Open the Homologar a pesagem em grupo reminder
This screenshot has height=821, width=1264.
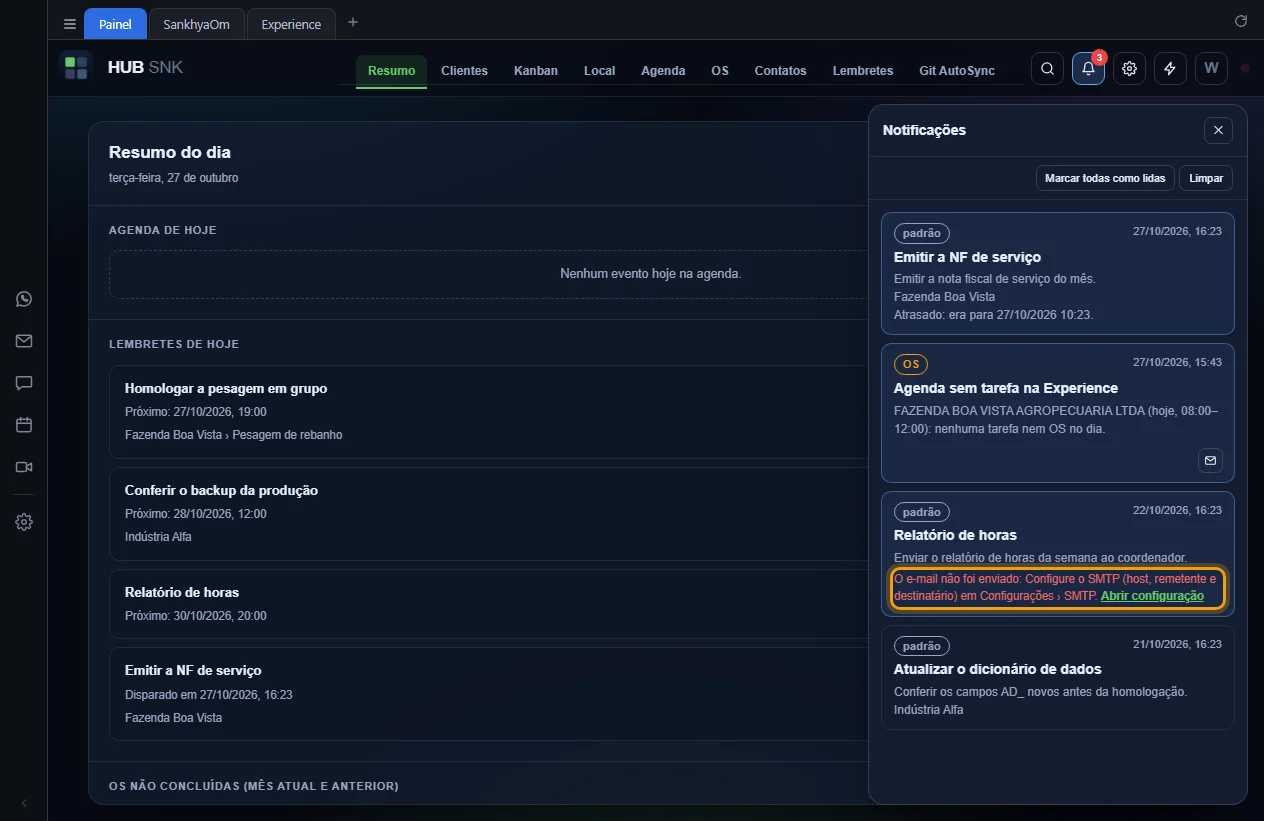[489, 412]
